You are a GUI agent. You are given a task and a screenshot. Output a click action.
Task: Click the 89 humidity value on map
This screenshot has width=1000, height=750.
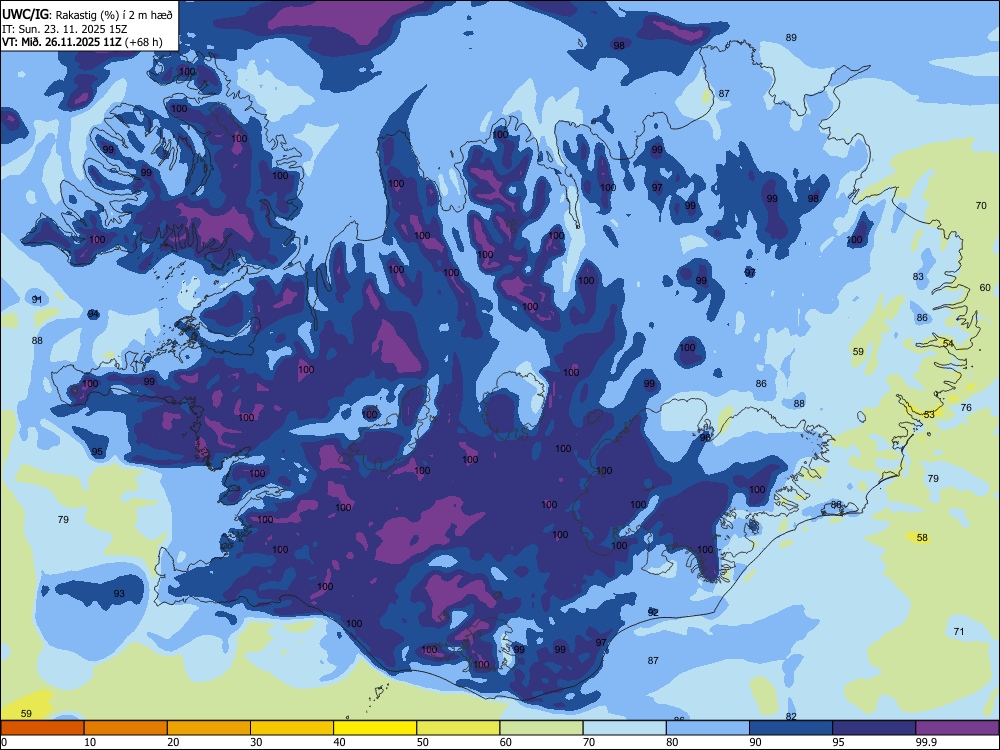791,38
